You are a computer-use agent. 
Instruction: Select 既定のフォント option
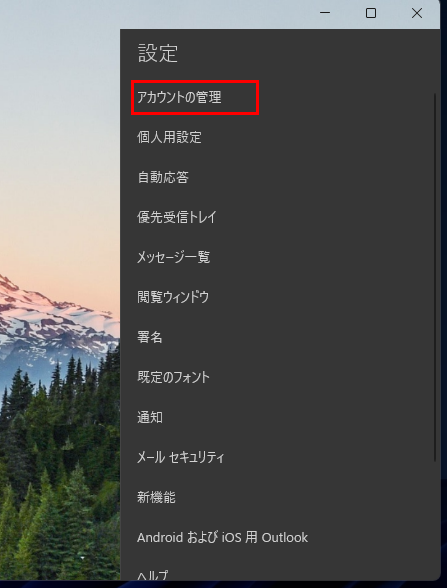click(x=173, y=377)
